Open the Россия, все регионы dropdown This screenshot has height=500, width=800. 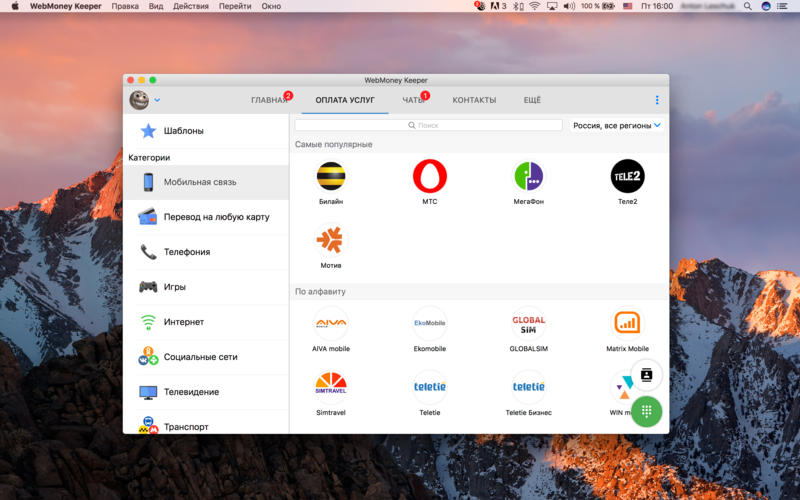tap(616, 125)
